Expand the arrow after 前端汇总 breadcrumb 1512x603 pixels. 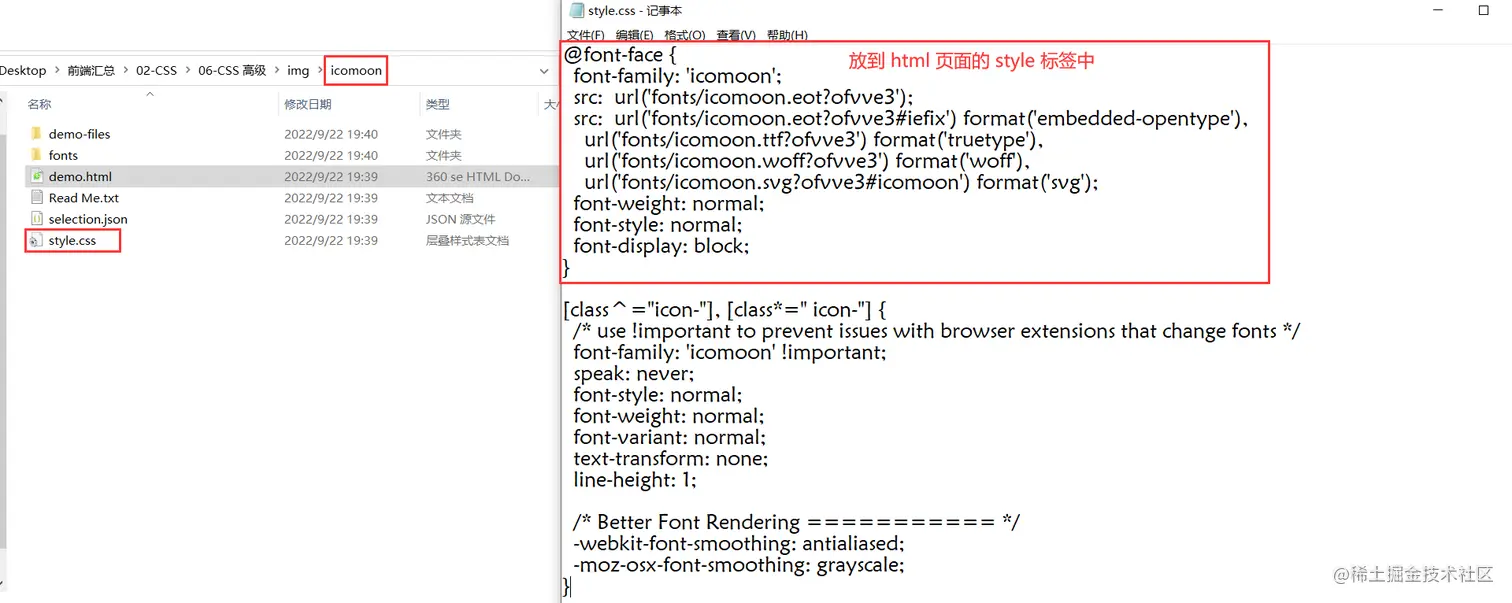[125, 71]
